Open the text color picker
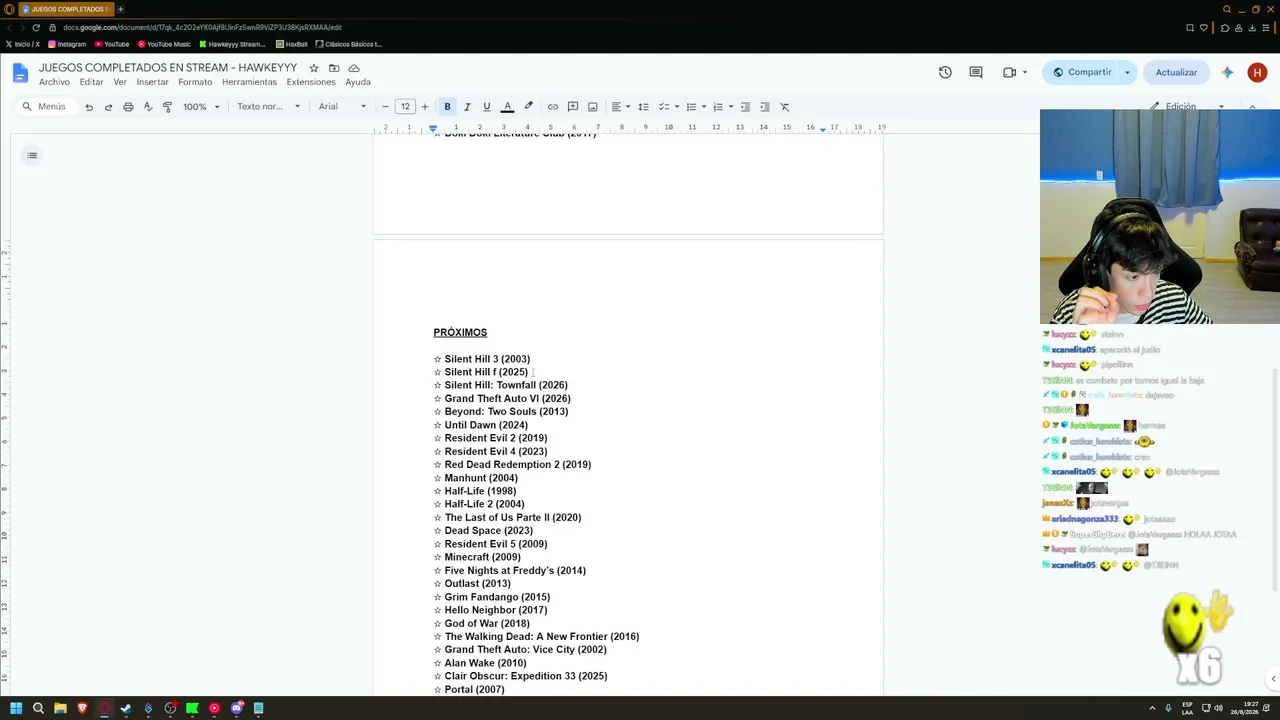 coord(507,107)
